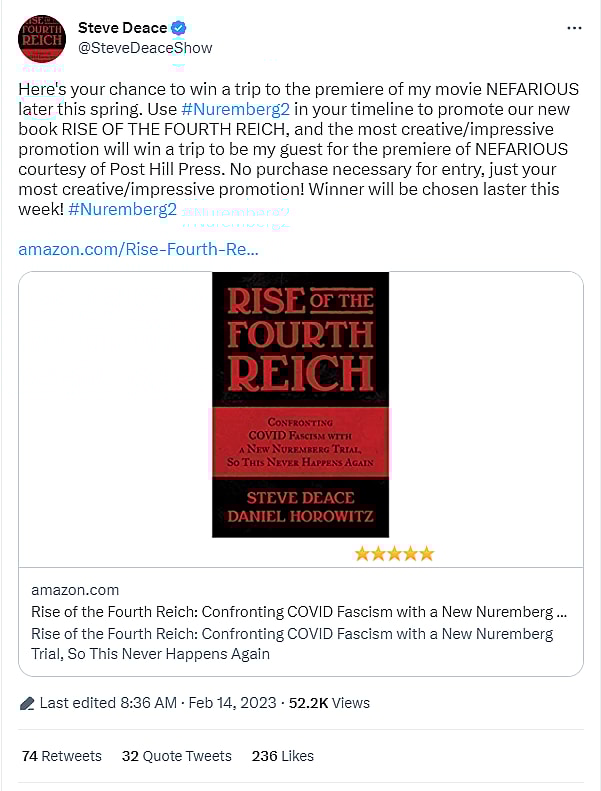
Task: View the 52.2K Views count
Action: coord(329,703)
